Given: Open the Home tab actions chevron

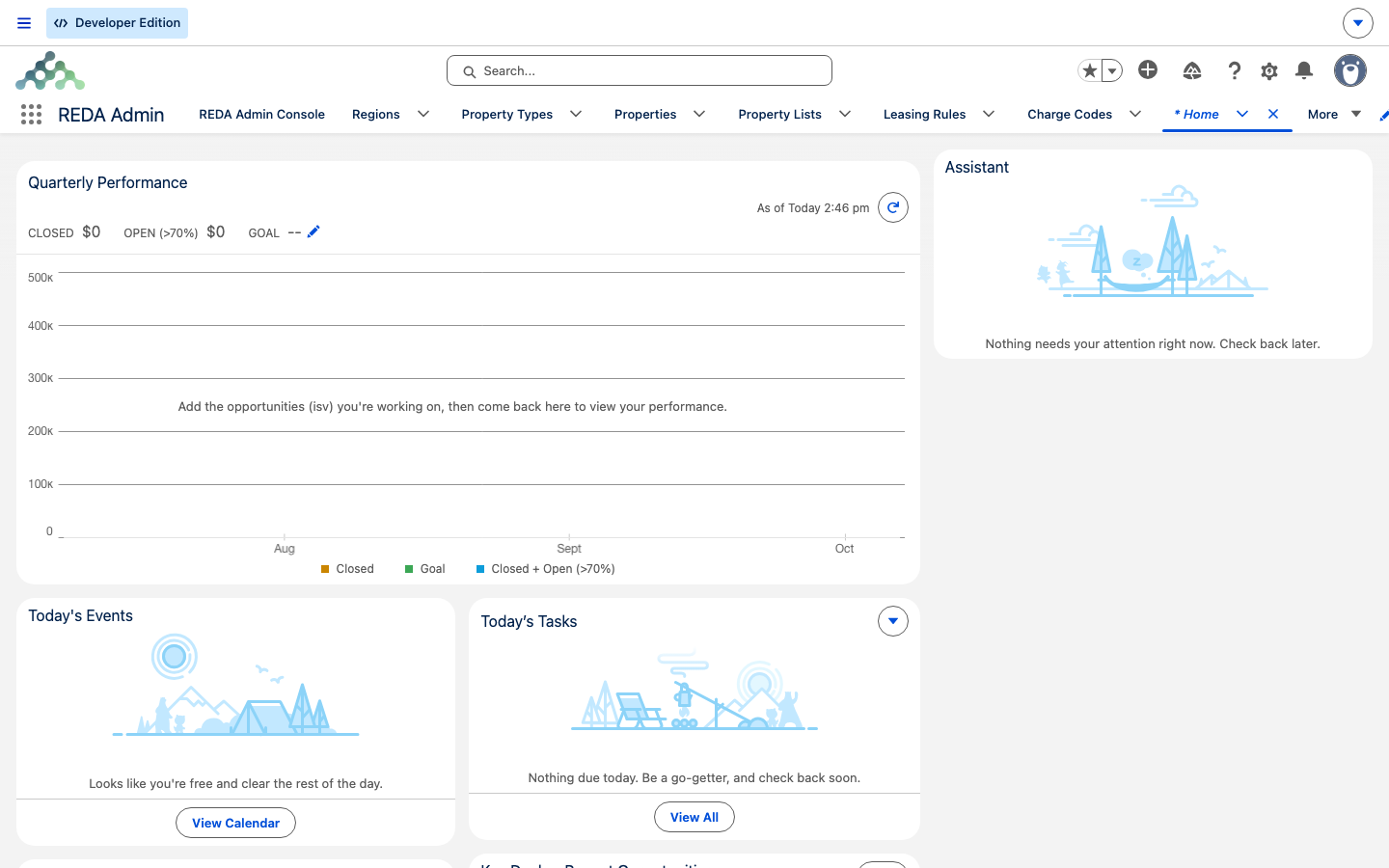Looking at the screenshot, I should point(1242,114).
